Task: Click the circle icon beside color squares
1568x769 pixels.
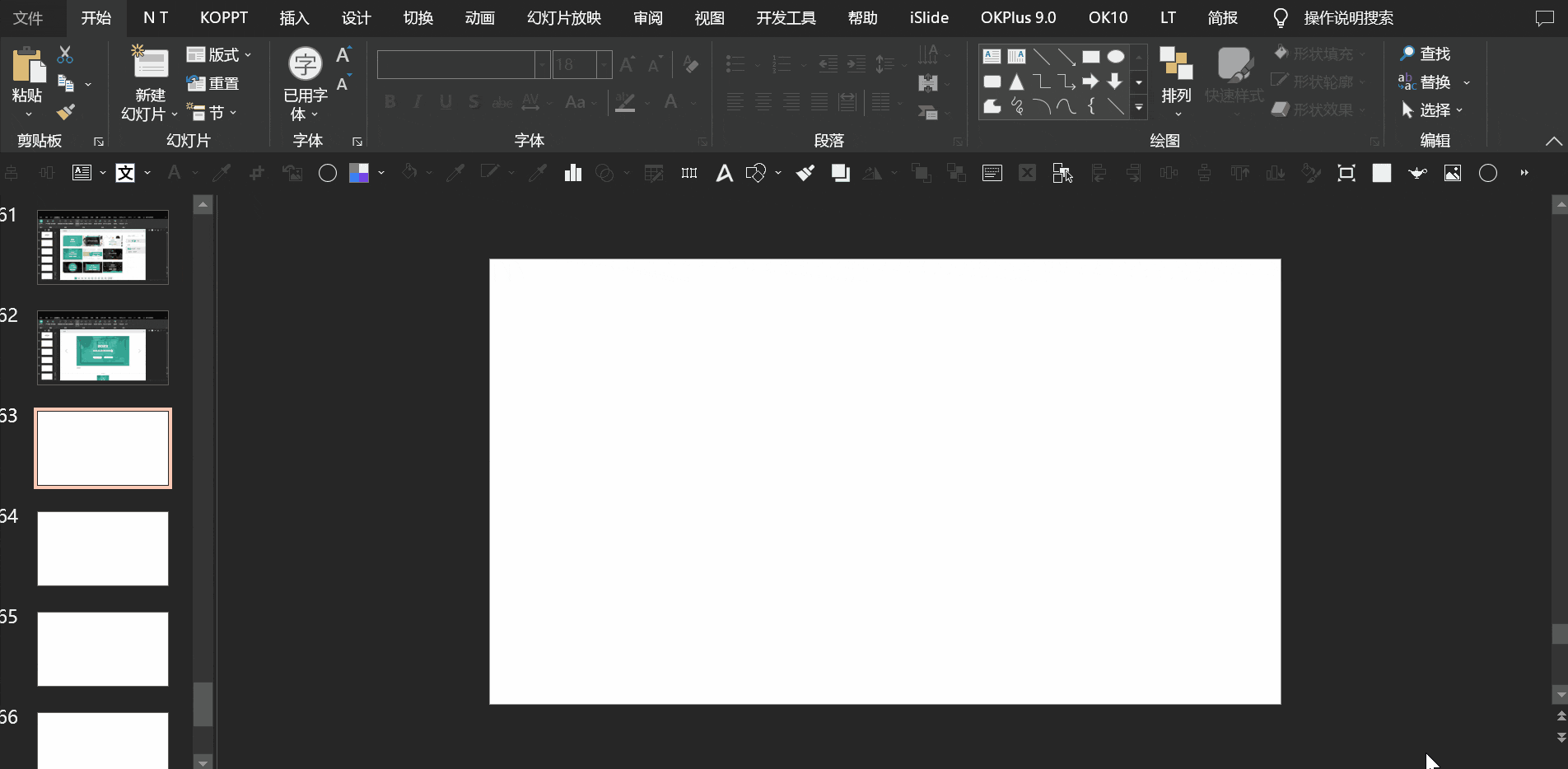Action: pyautogui.click(x=328, y=173)
